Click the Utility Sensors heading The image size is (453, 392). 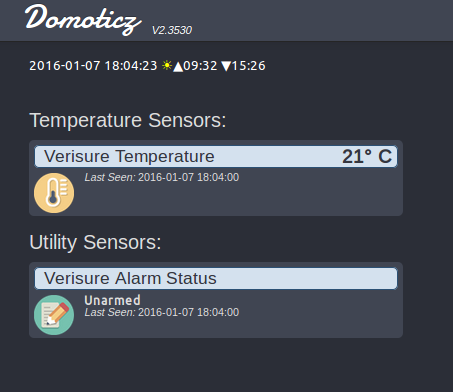[x=95, y=242]
